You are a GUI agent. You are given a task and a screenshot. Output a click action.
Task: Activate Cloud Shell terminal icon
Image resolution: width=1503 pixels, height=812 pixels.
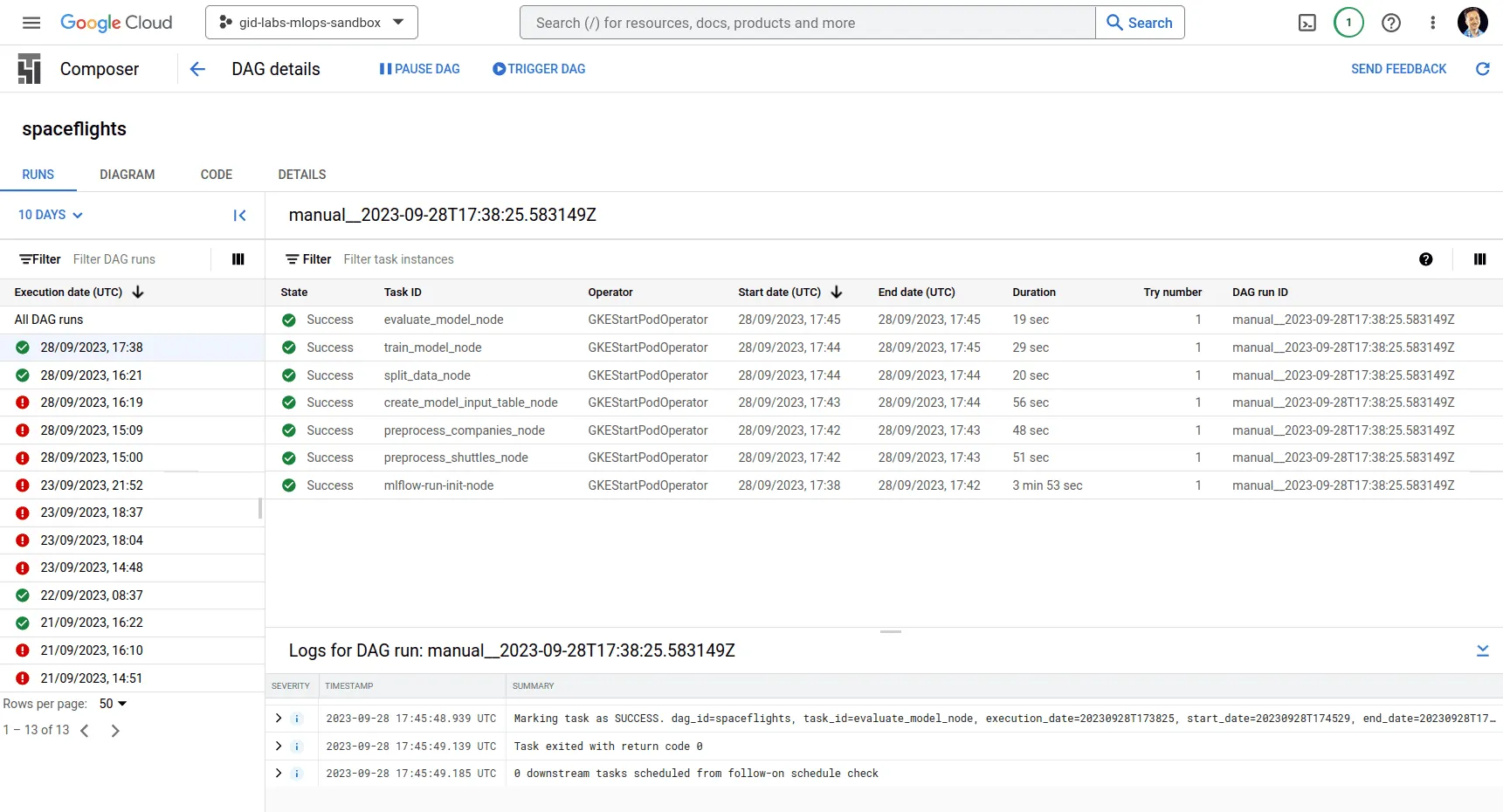[x=1307, y=23]
